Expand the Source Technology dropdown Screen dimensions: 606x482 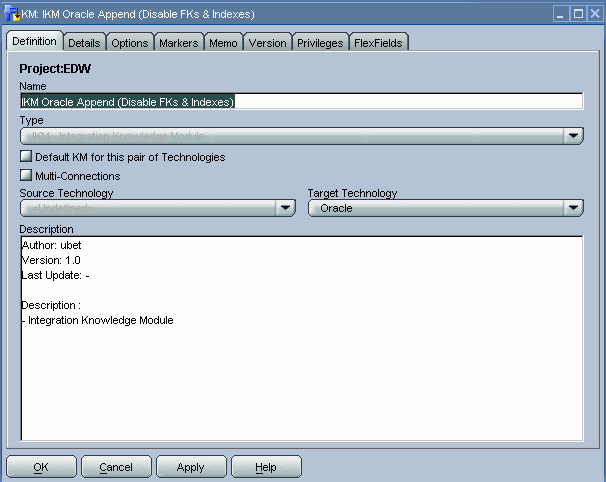(158, 208)
